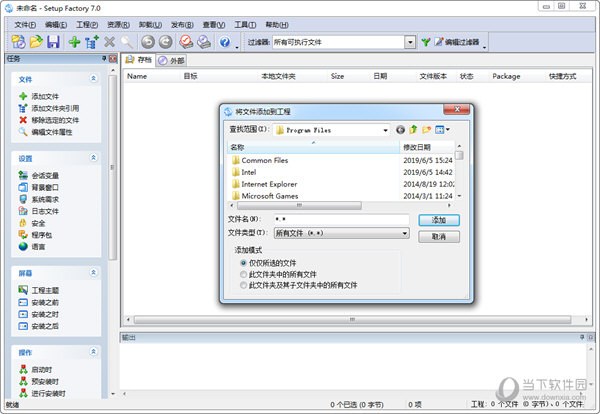This screenshot has width=600, height=414.
Task: Click the Build/Publish toolbar icon
Action: click(186, 42)
